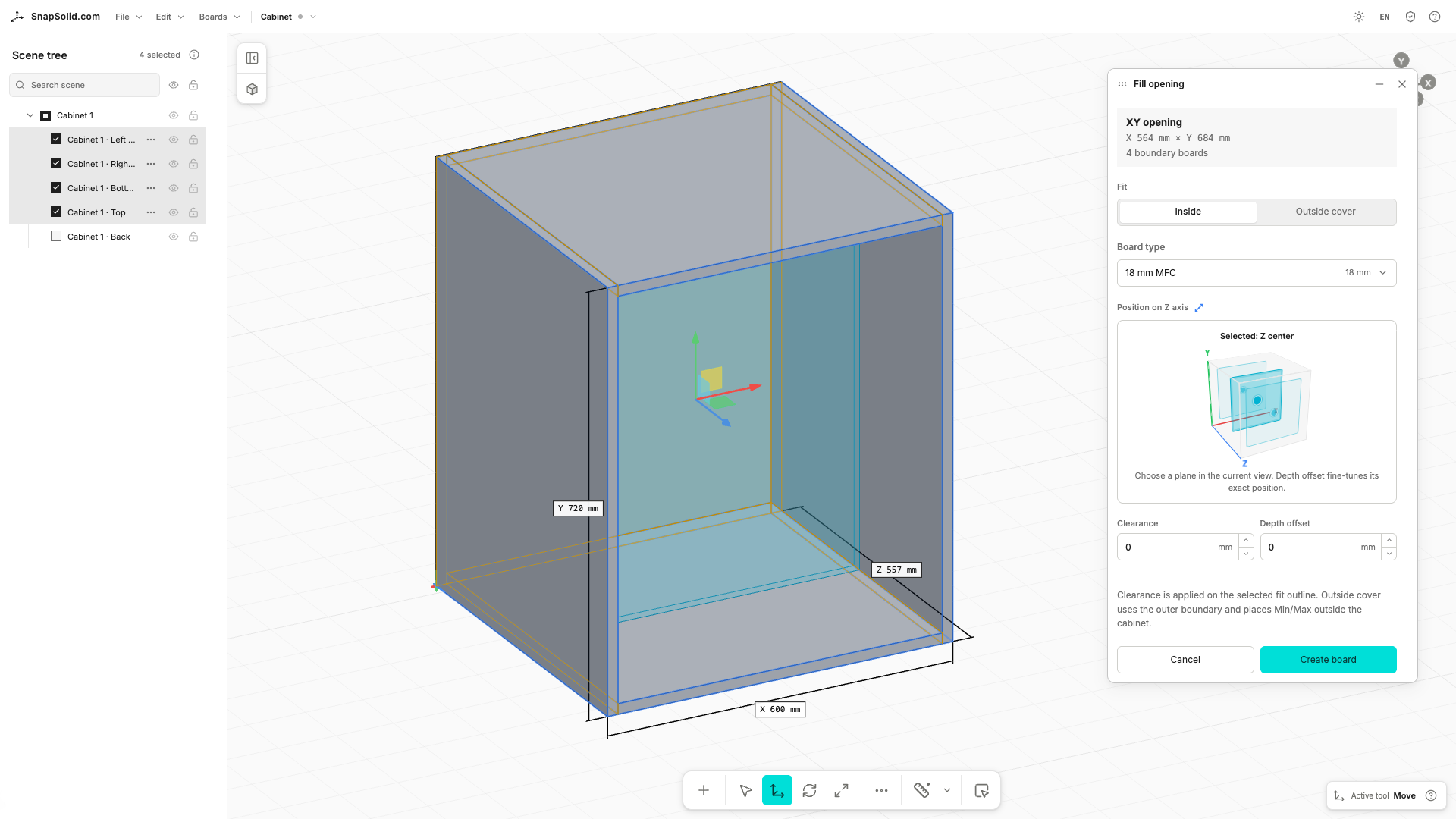Screen dimensions: 1456x819
Task: Open the Boards menu
Action: 219,17
